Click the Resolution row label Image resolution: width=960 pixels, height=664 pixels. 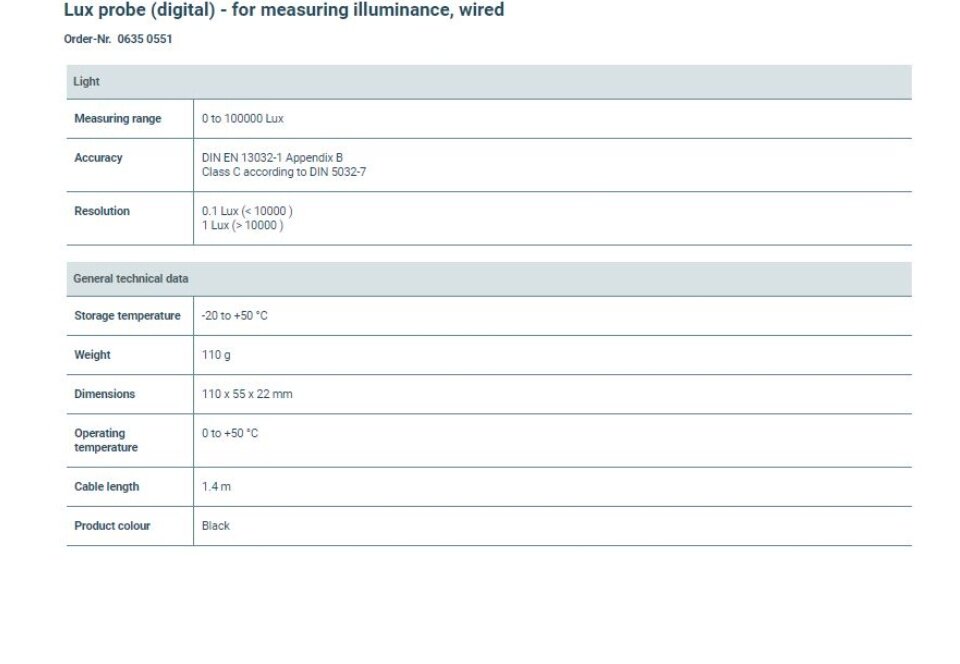(x=102, y=211)
